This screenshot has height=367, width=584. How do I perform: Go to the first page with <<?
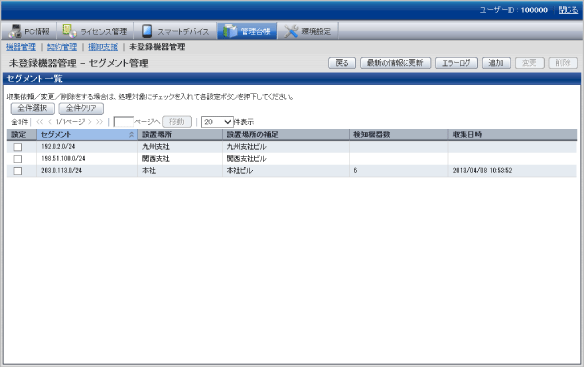(40, 122)
